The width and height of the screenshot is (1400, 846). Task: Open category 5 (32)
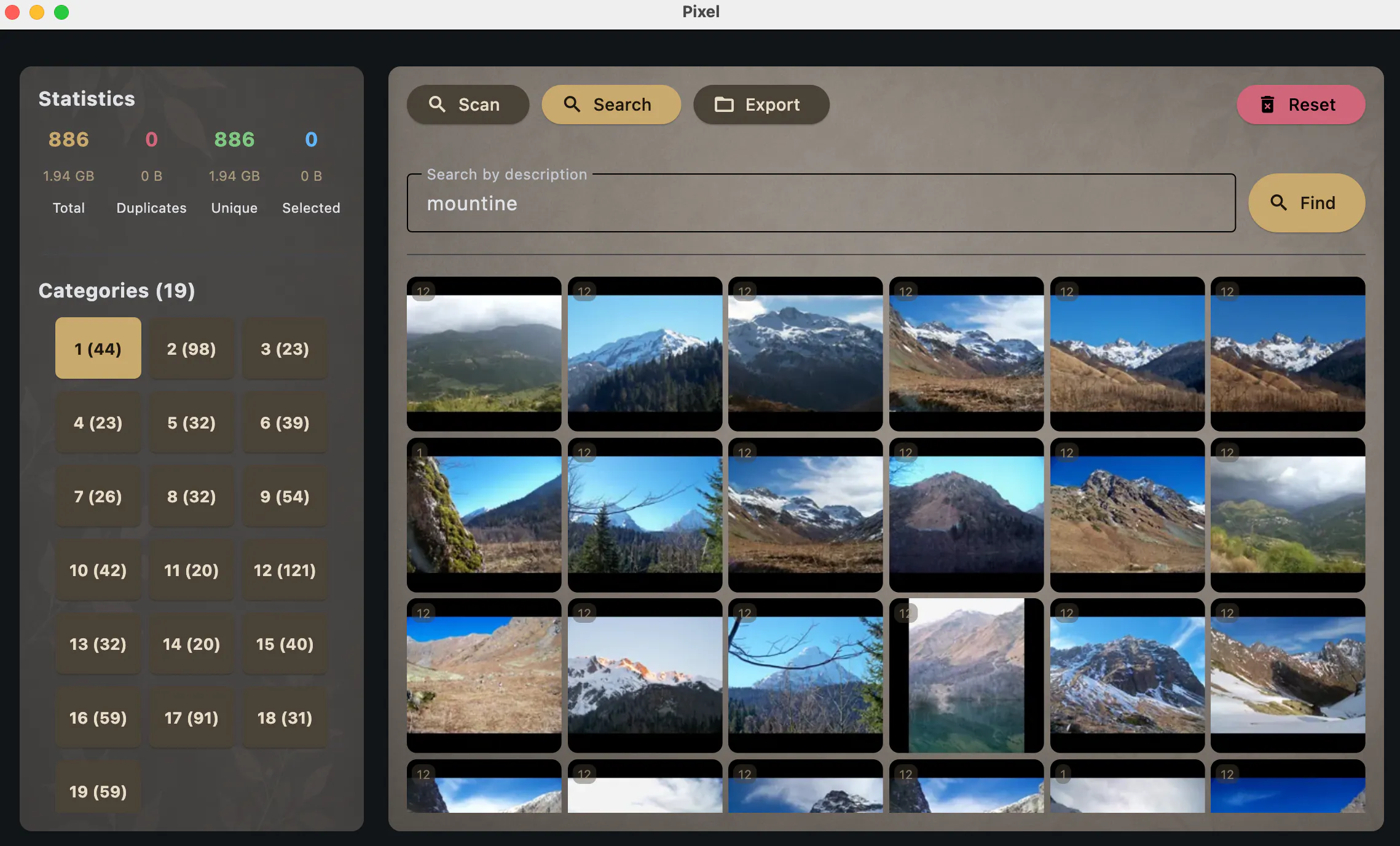point(192,422)
